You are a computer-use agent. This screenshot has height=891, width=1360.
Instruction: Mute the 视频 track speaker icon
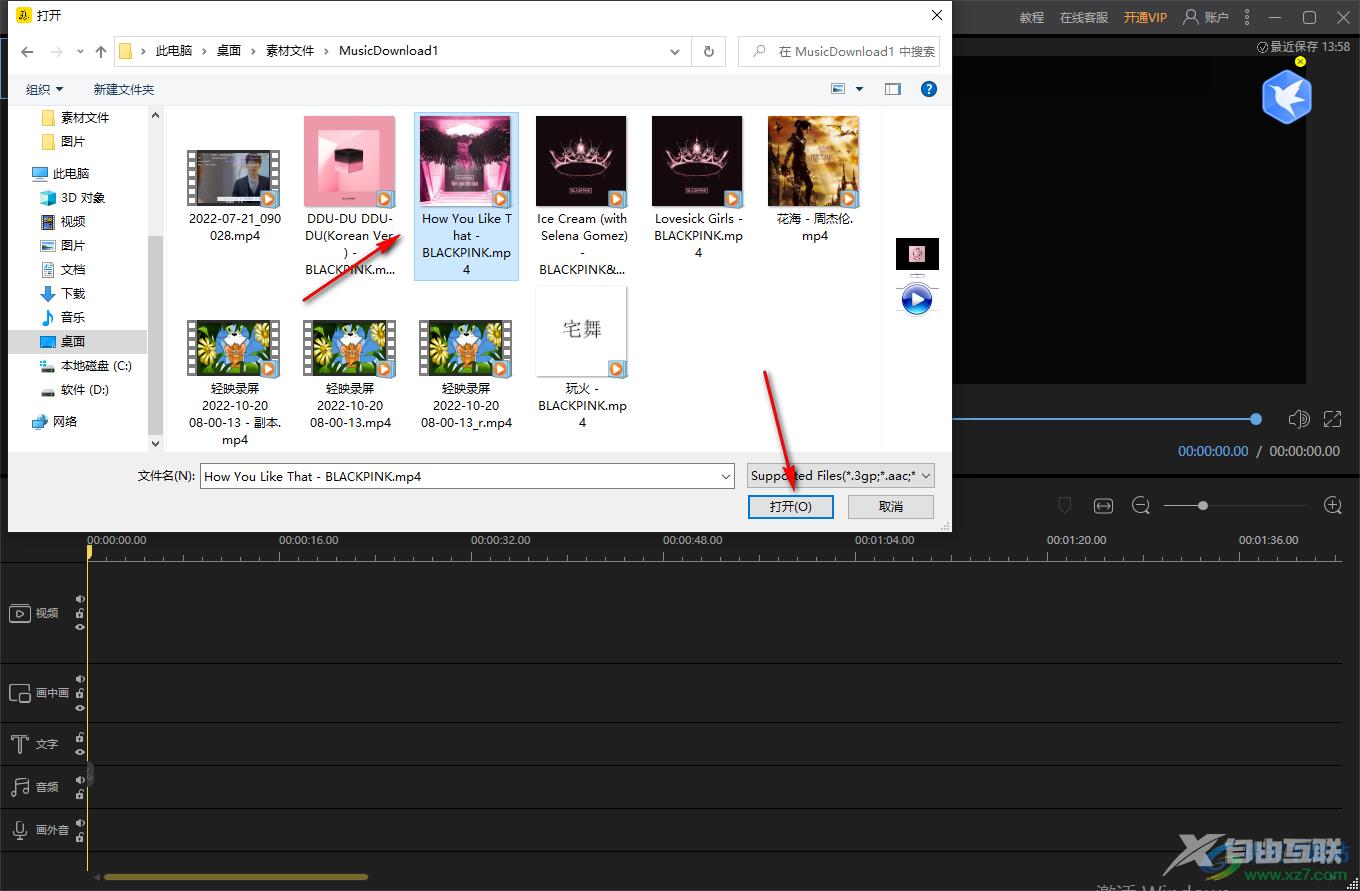point(80,599)
